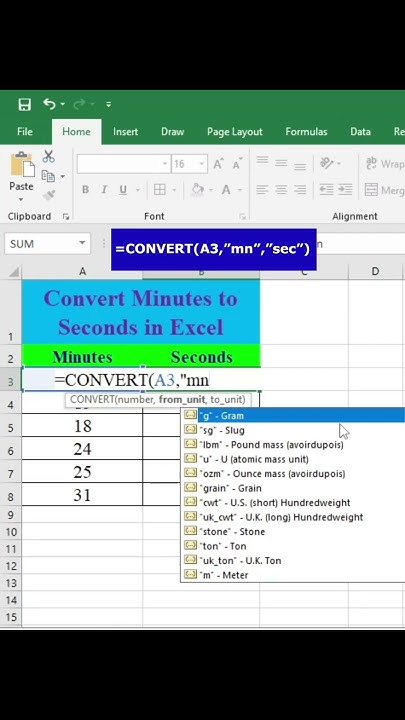The height and width of the screenshot is (720, 405).
Task: Open the Copy options dropdown arrow
Action: pyautogui.click(x=62, y=176)
